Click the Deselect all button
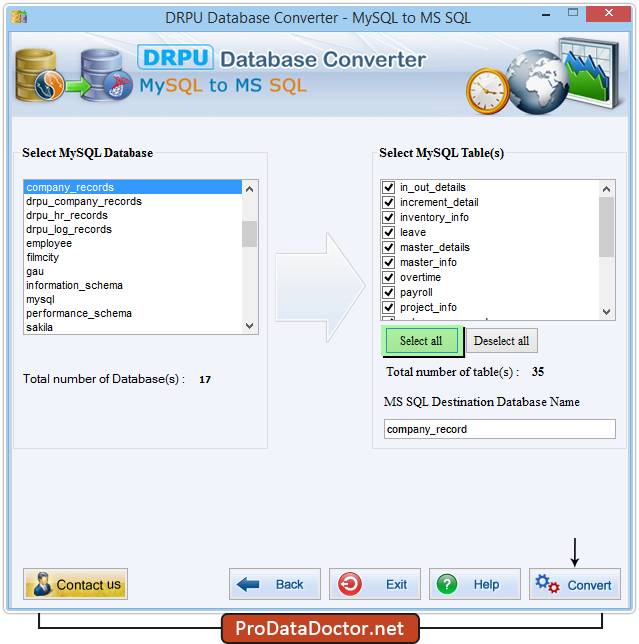 501,340
